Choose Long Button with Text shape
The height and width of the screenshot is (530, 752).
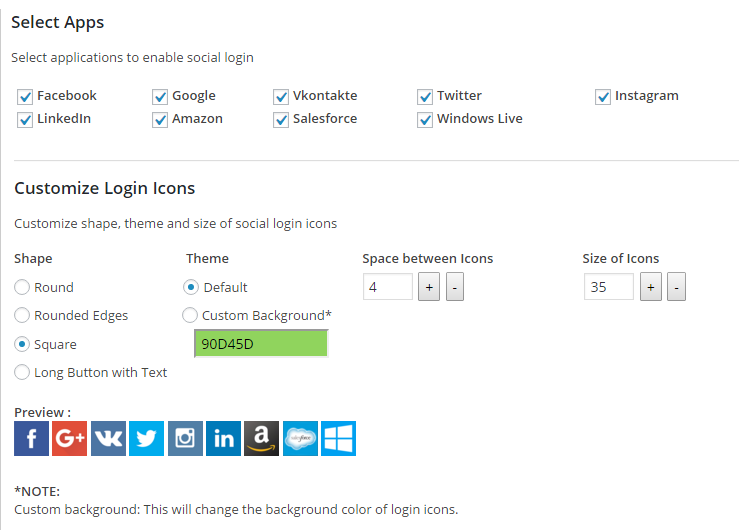coord(22,373)
